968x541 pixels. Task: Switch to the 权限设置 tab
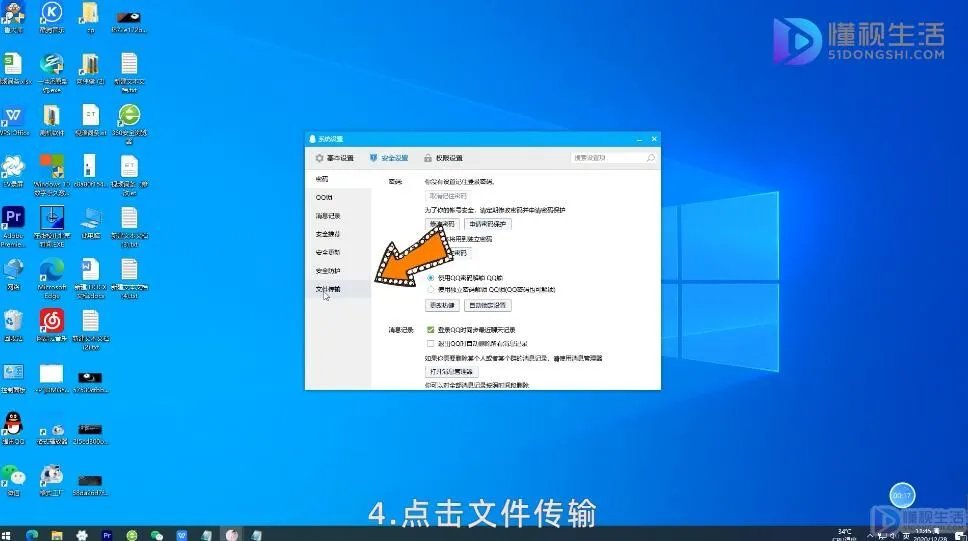coord(443,158)
